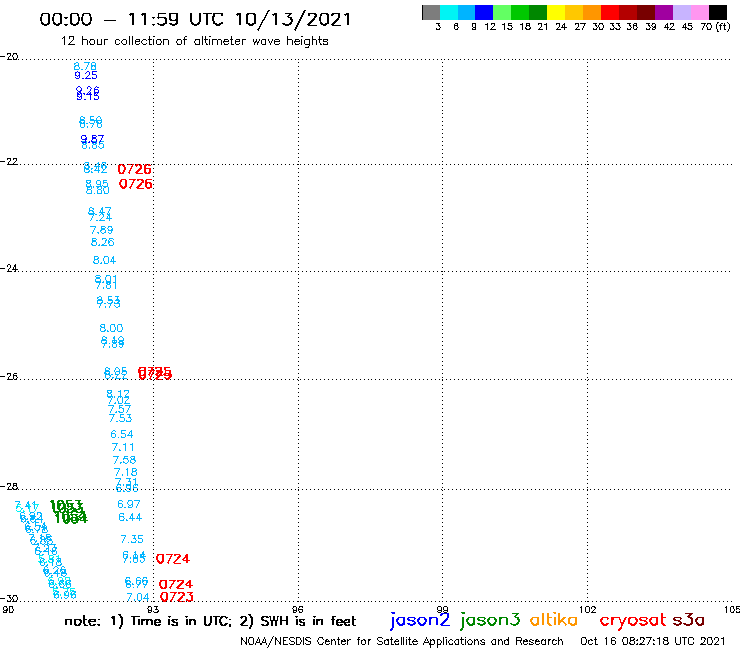
Task: Pick the yellow swatch near 24 ft
Action: pyautogui.click(x=556, y=12)
